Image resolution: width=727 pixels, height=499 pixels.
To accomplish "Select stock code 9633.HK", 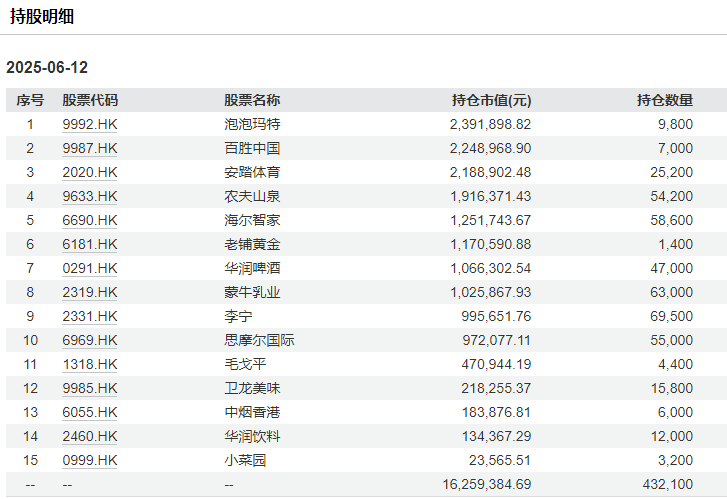I will (x=89, y=196).
